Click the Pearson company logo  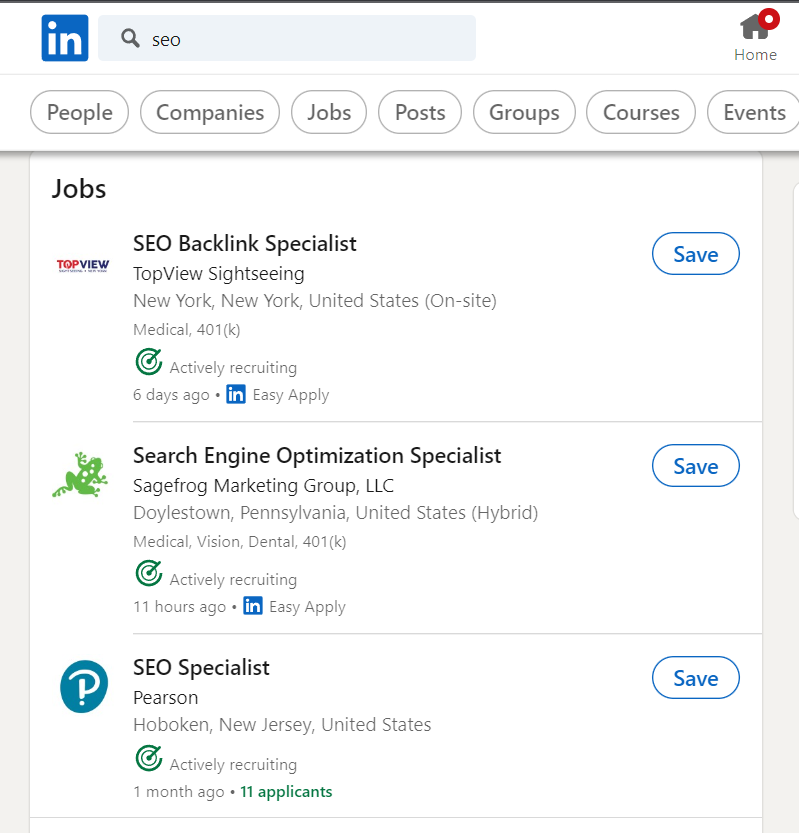84,686
